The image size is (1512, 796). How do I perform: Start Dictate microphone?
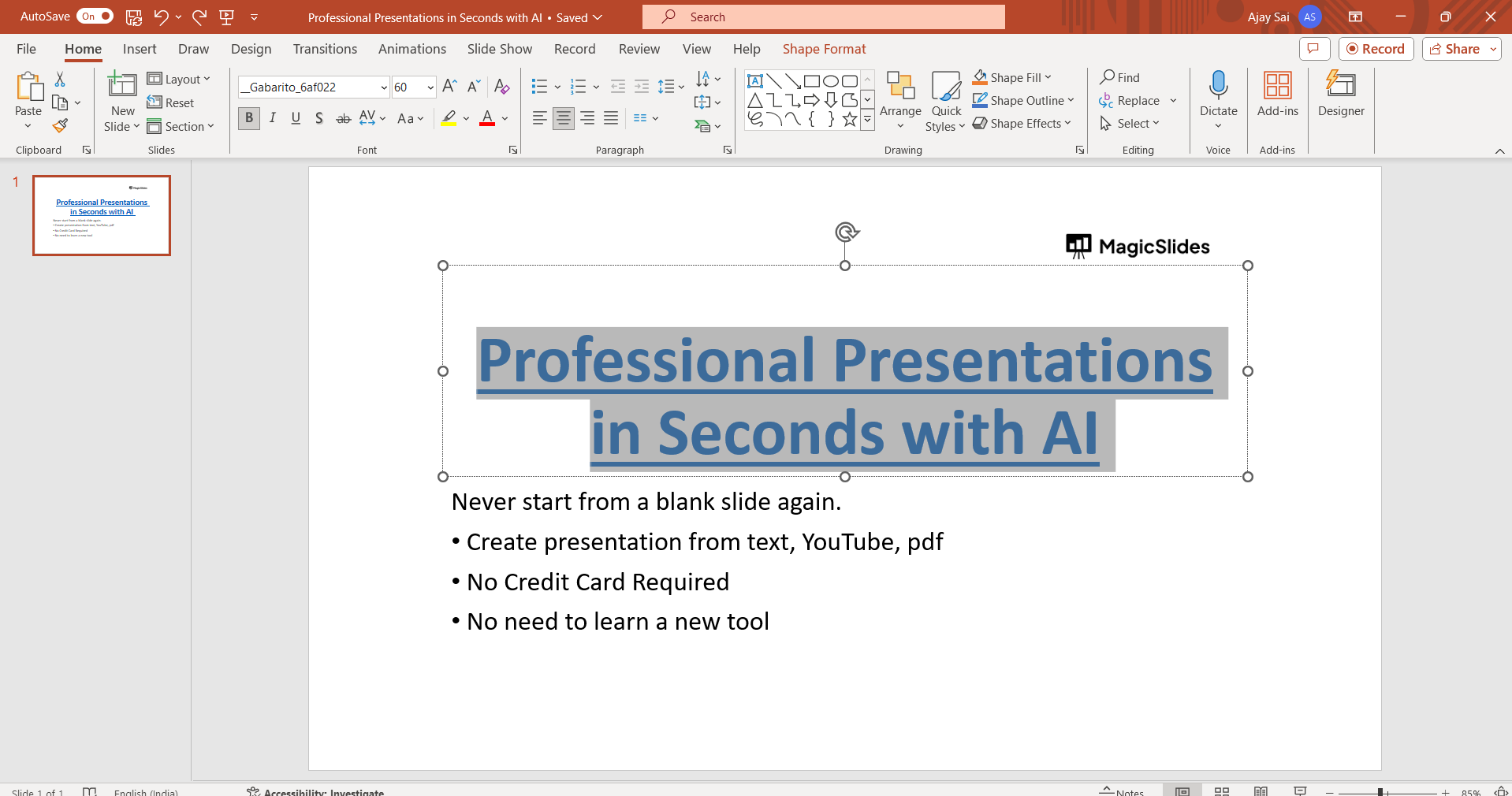(x=1218, y=85)
